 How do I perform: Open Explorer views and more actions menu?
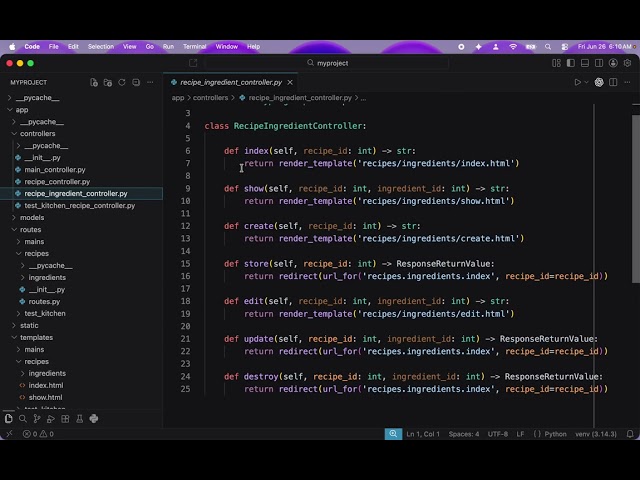pyautogui.click(x=150, y=82)
